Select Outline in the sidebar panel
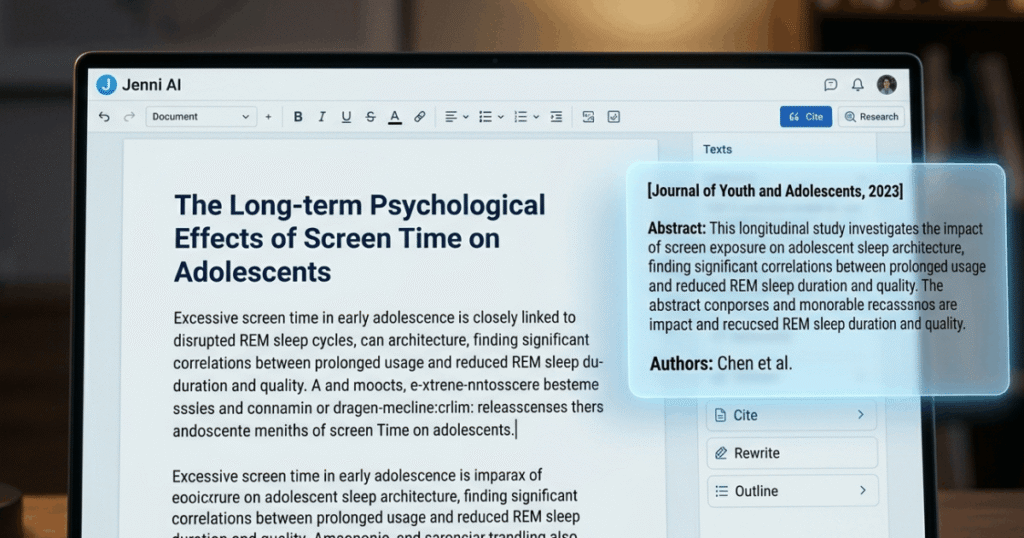 (x=792, y=491)
